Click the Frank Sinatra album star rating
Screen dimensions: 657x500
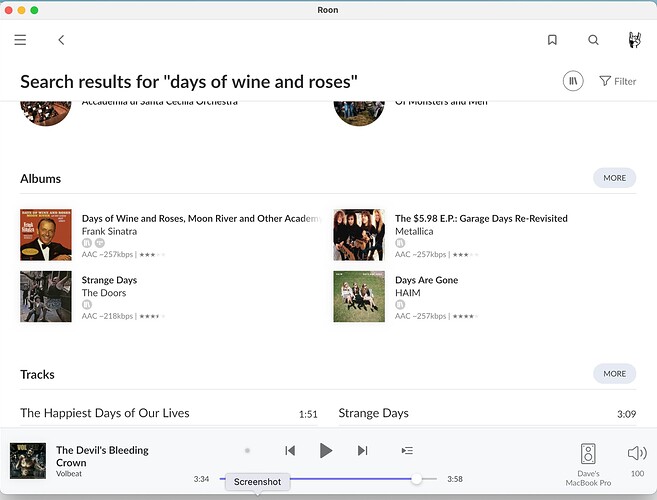(152, 254)
